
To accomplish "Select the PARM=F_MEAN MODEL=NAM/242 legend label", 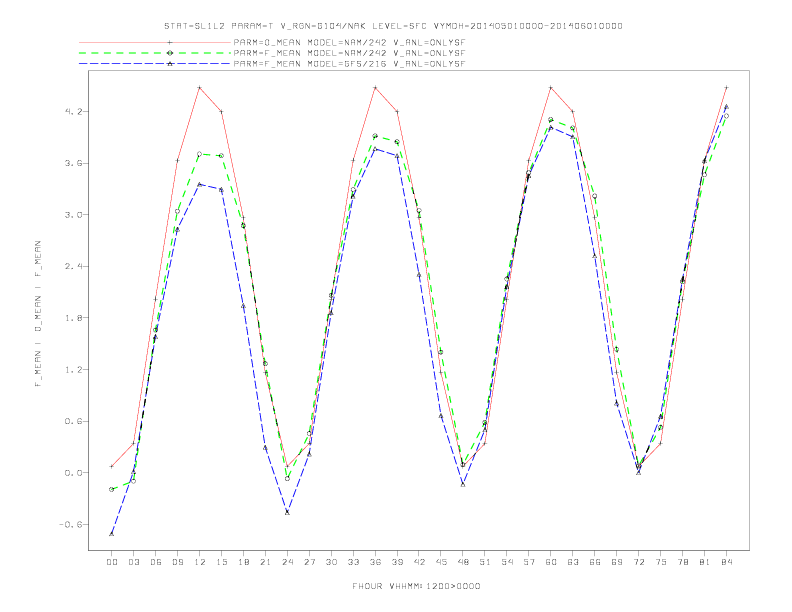I will tap(349, 53).
